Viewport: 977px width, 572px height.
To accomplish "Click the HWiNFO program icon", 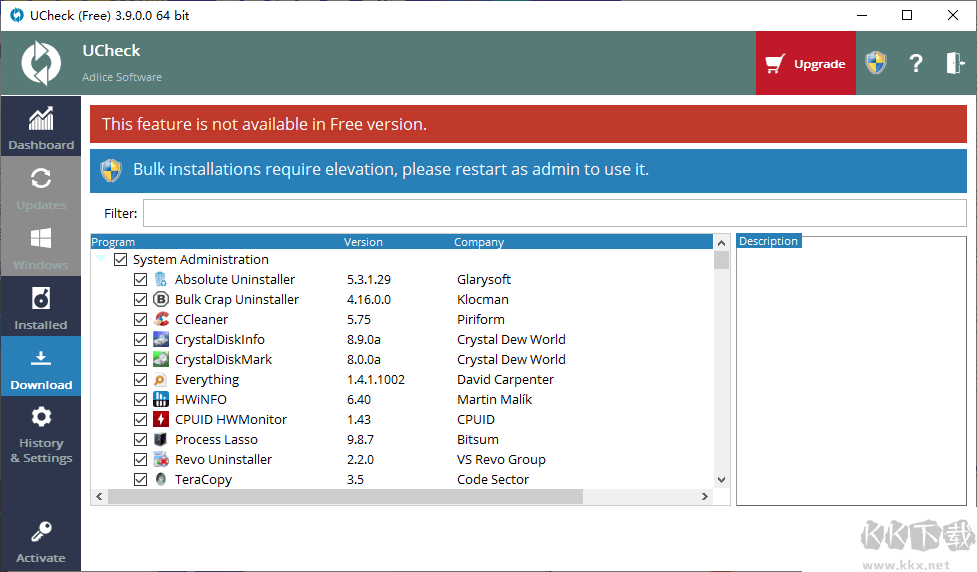I will [x=161, y=399].
